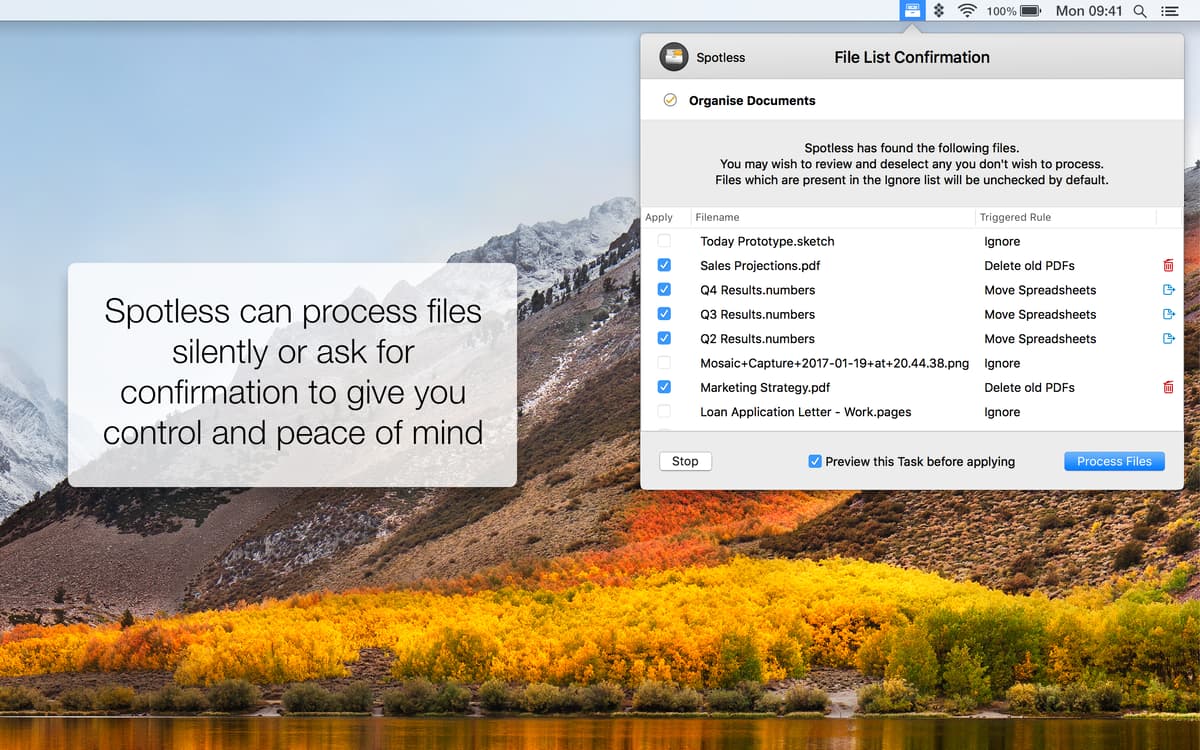Click the Process Files button
Image resolution: width=1200 pixels, height=750 pixels.
click(x=1114, y=461)
